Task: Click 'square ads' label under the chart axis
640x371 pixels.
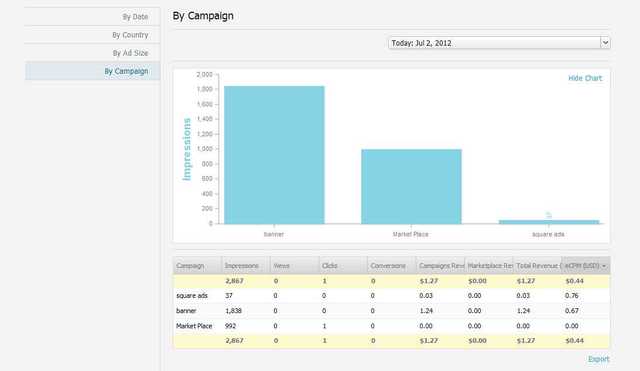Action: coord(548,234)
